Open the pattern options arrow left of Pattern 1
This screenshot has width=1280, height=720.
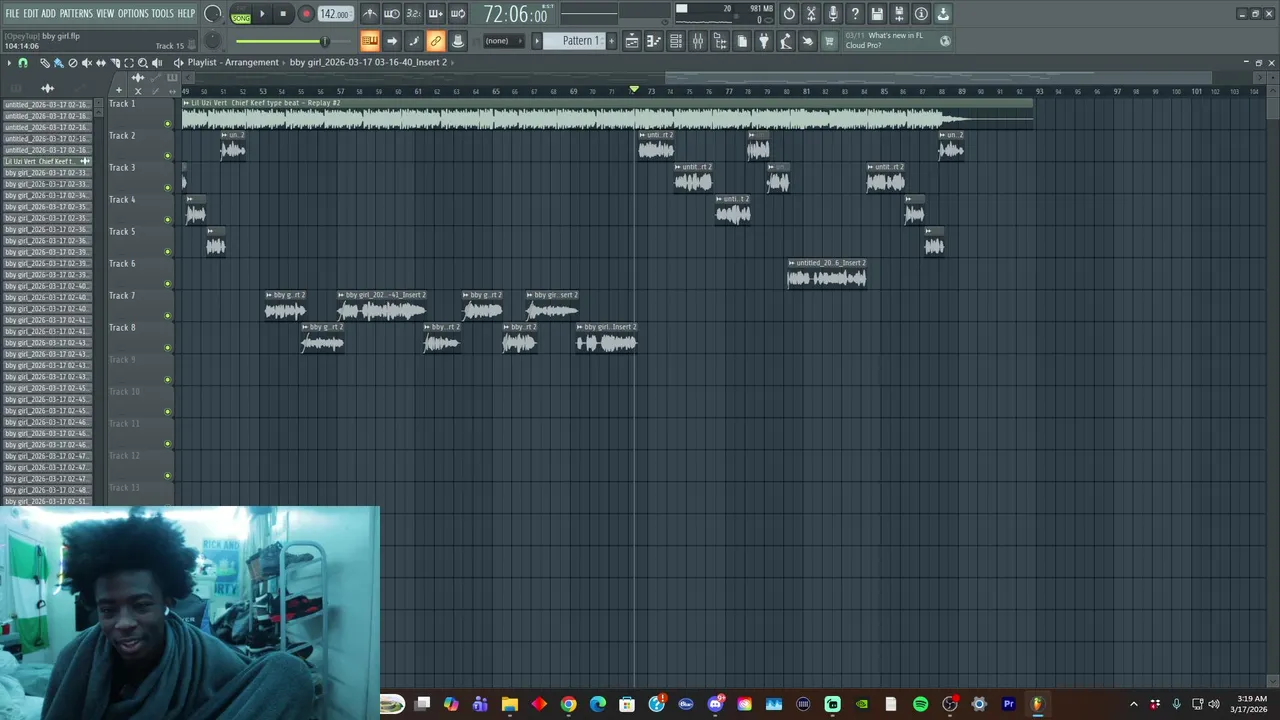[537, 41]
